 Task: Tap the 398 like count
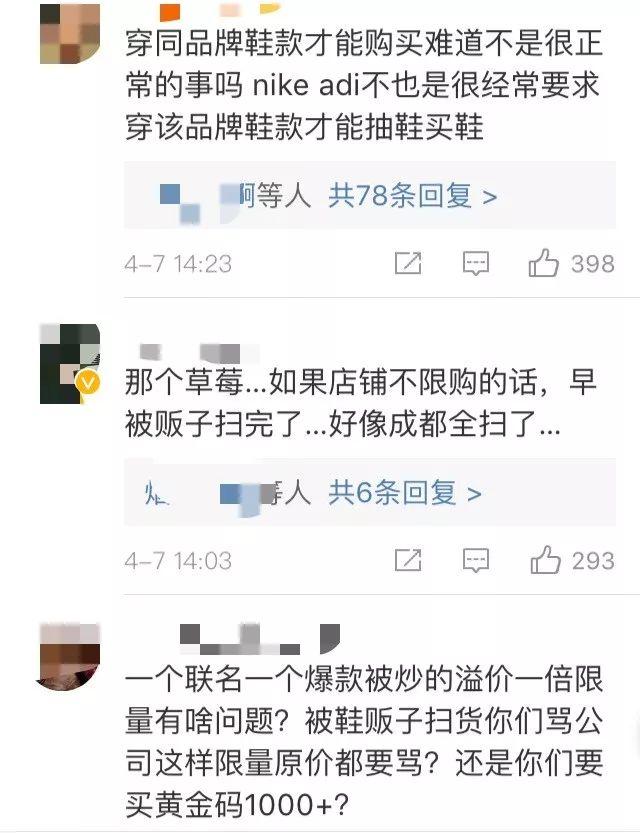593,264
